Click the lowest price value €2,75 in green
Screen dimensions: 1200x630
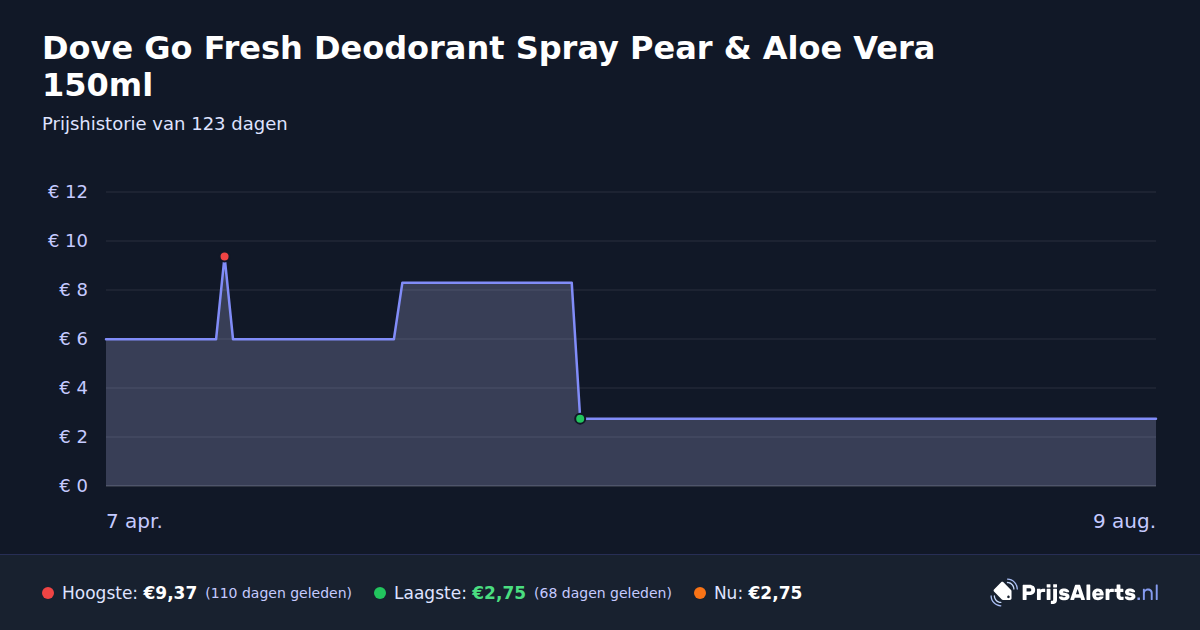[499, 593]
